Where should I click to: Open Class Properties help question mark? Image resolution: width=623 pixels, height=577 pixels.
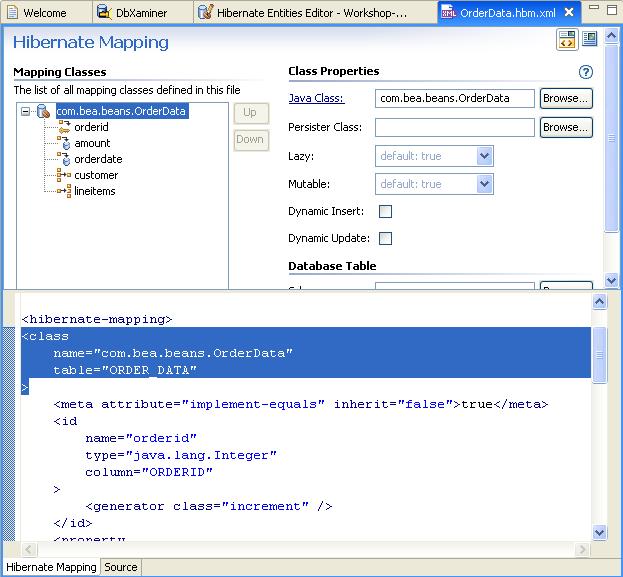pyautogui.click(x=586, y=72)
